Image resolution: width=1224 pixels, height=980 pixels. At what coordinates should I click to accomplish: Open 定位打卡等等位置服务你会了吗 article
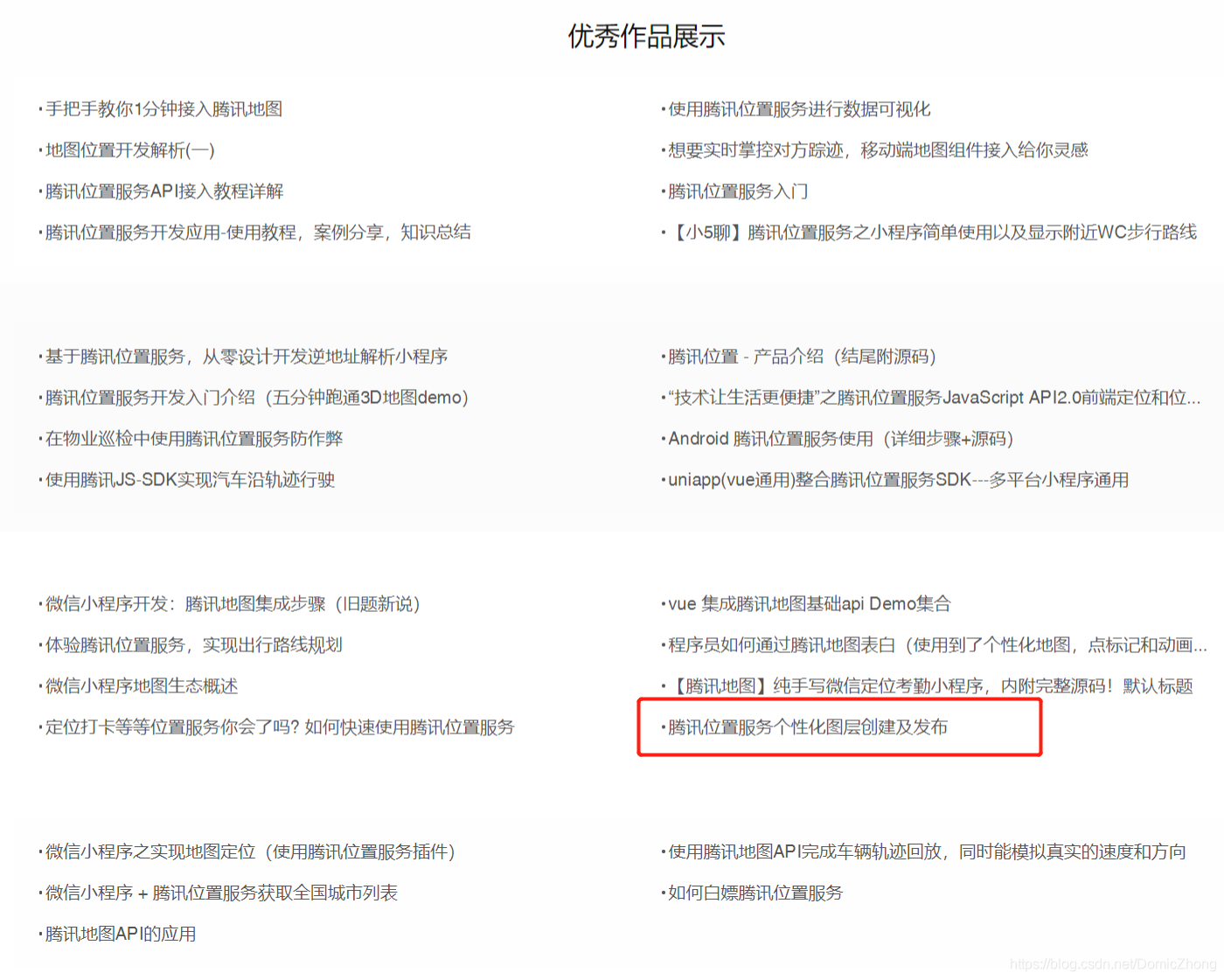pyautogui.click(x=280, y=727)
